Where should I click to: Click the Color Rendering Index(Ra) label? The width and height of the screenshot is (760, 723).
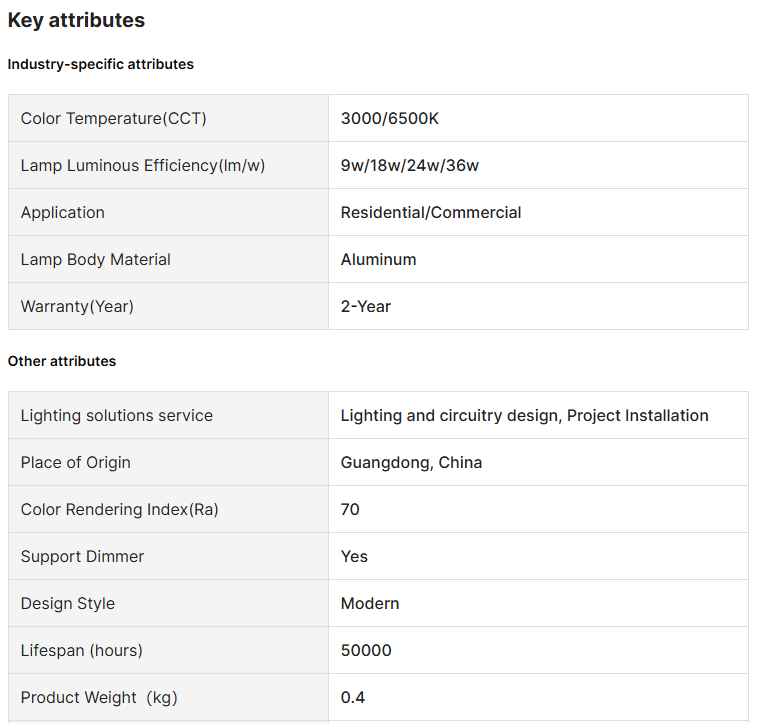click(x=120, y=510)
